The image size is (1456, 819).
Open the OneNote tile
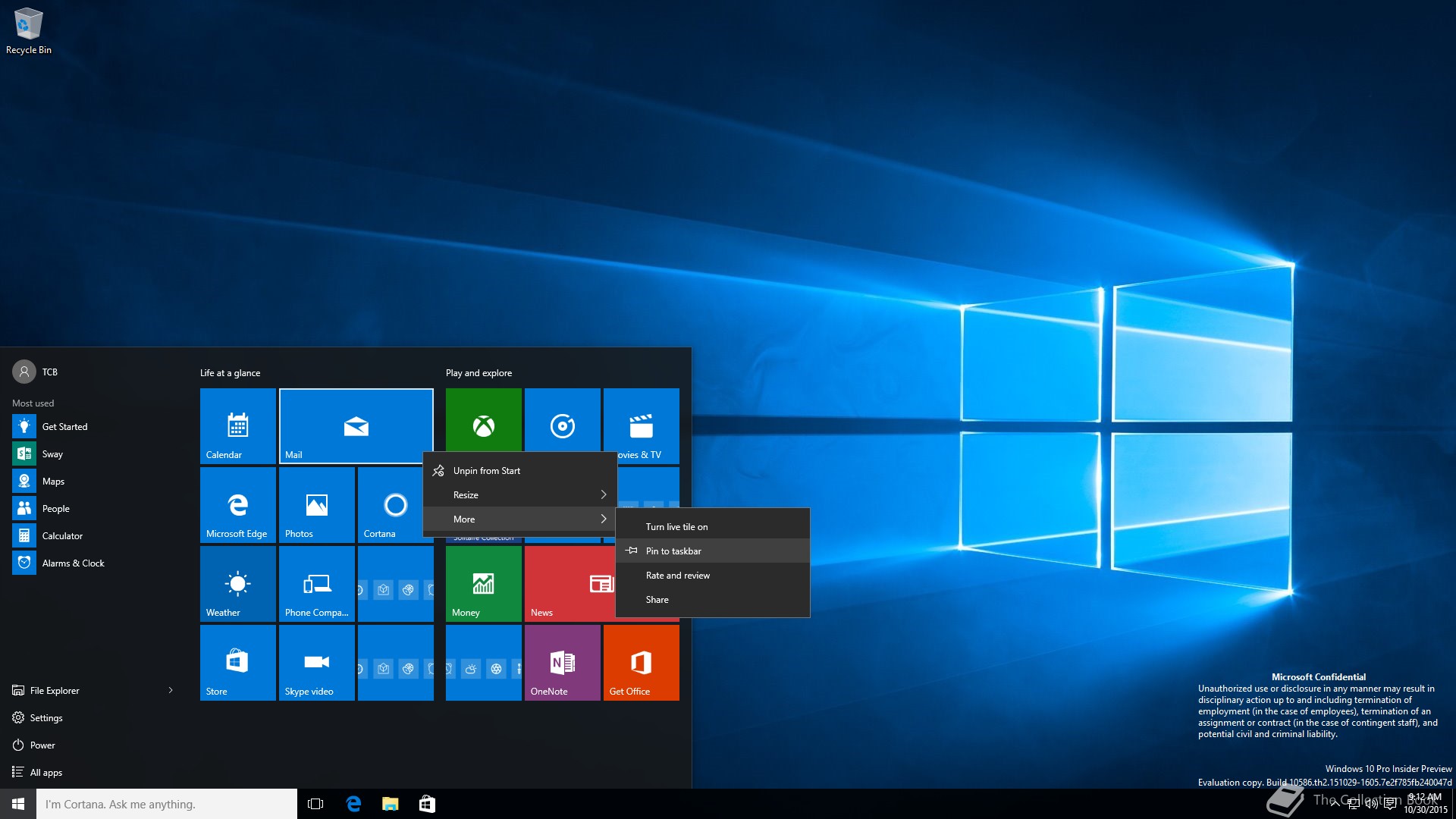563,663
